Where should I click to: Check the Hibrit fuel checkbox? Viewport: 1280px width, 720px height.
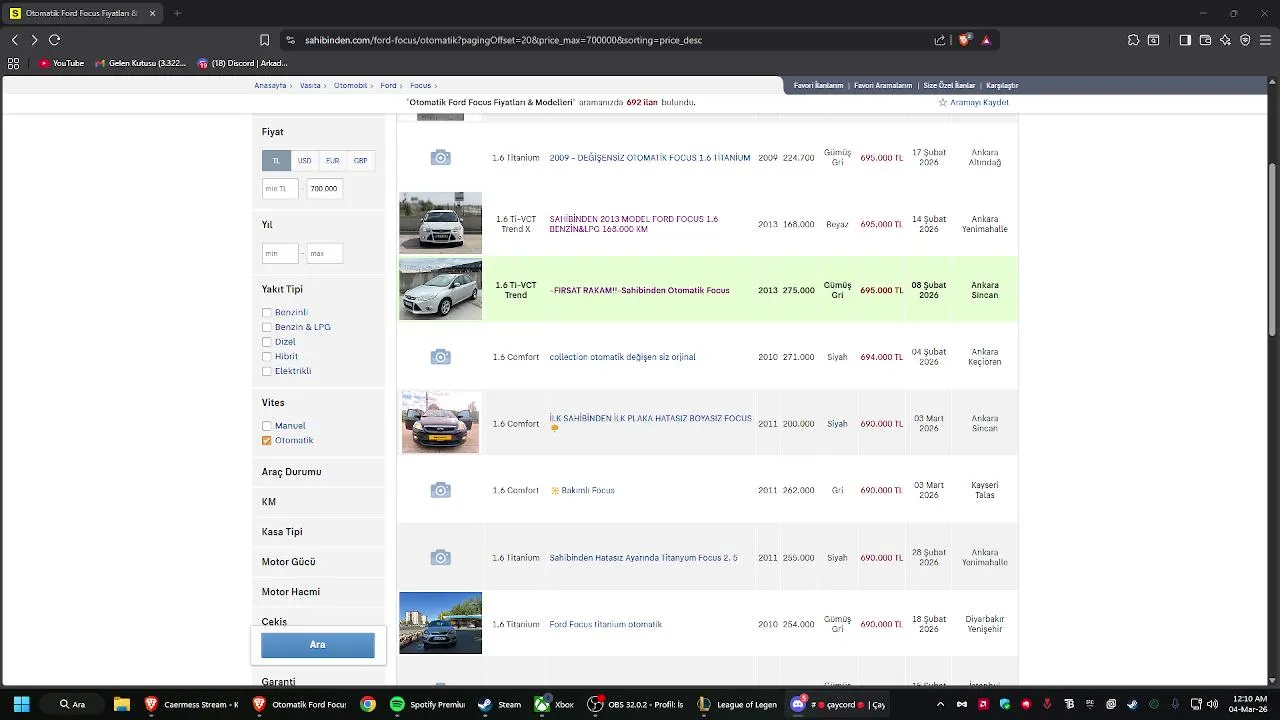coord(267,356)
